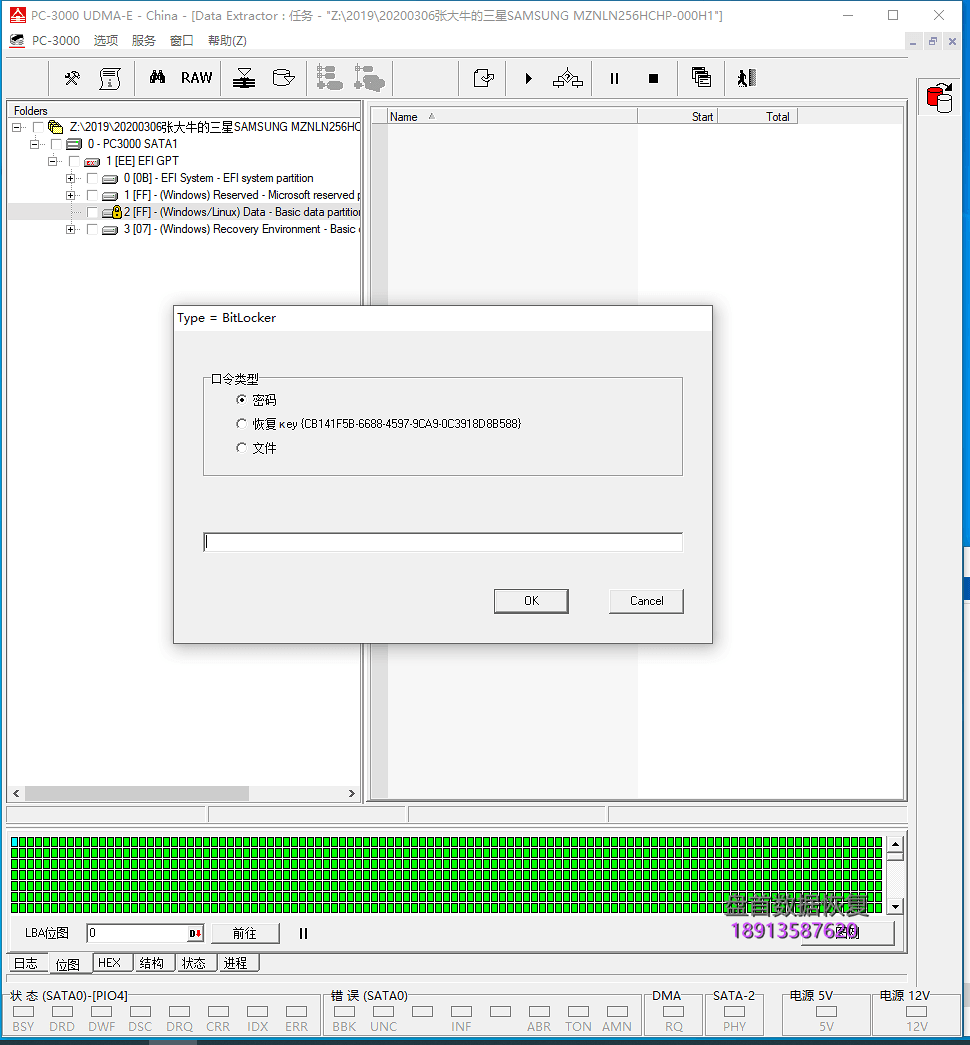Check the Recovery Environment partition checkbox
Viewport: 970px width, 1045px height.
tap(92, 229)
